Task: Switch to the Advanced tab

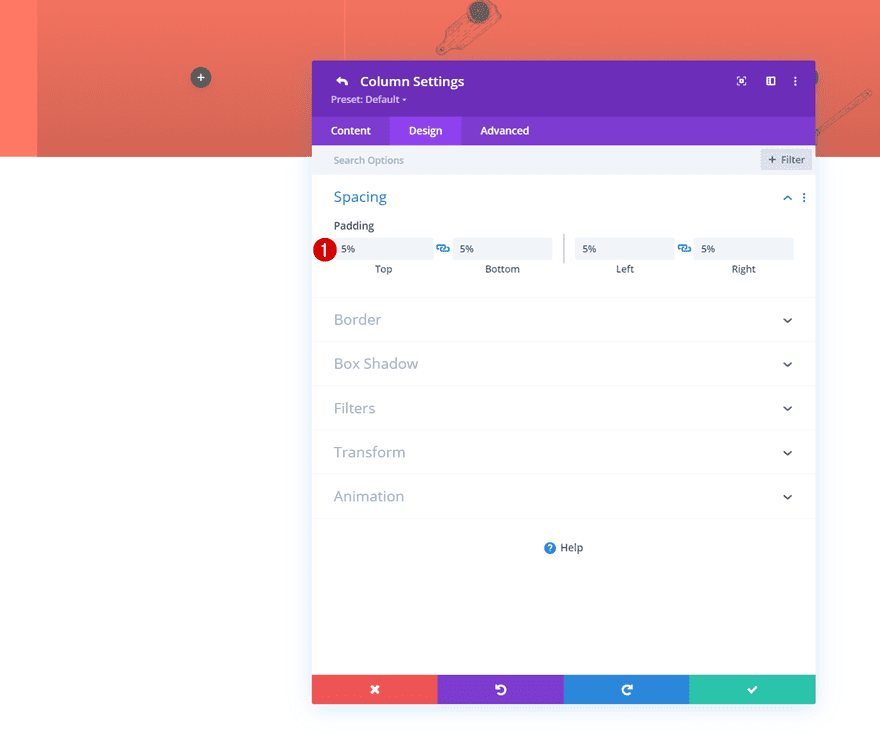Action: (x=503, y=130)
